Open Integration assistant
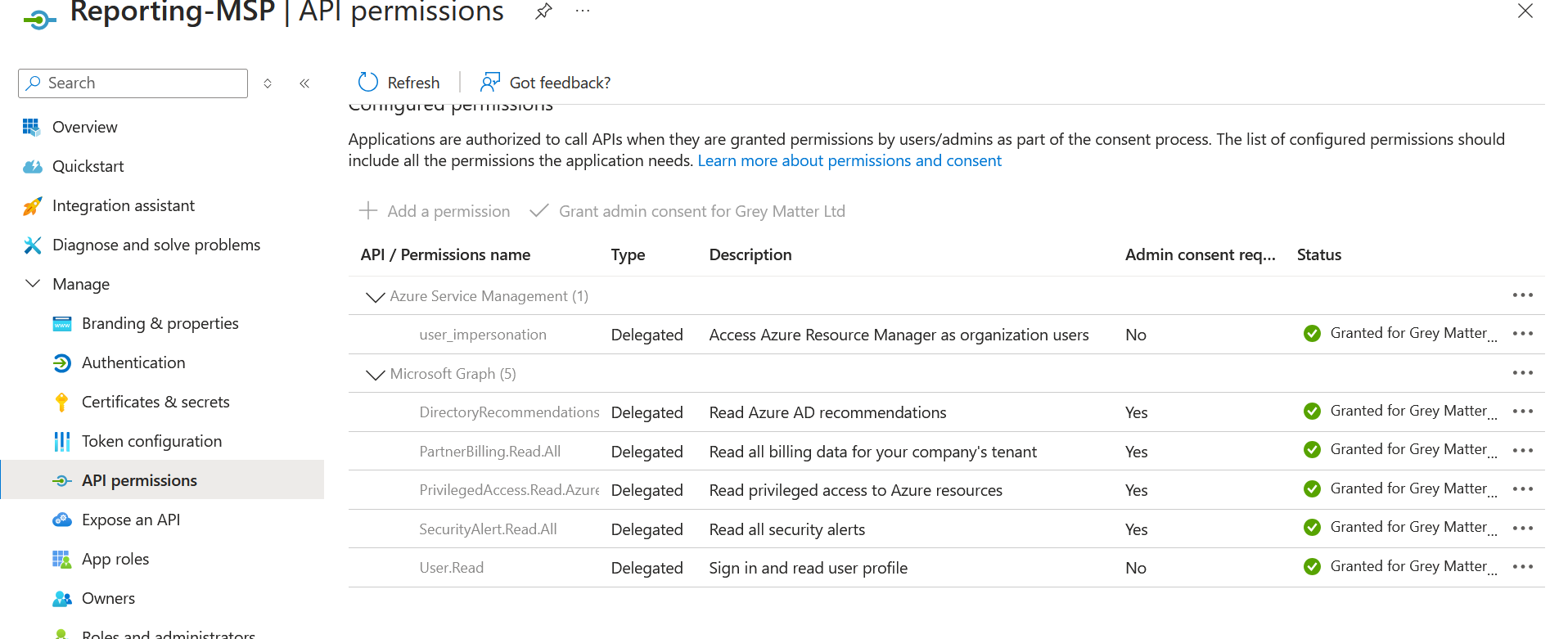 click(x=124, y=205)
